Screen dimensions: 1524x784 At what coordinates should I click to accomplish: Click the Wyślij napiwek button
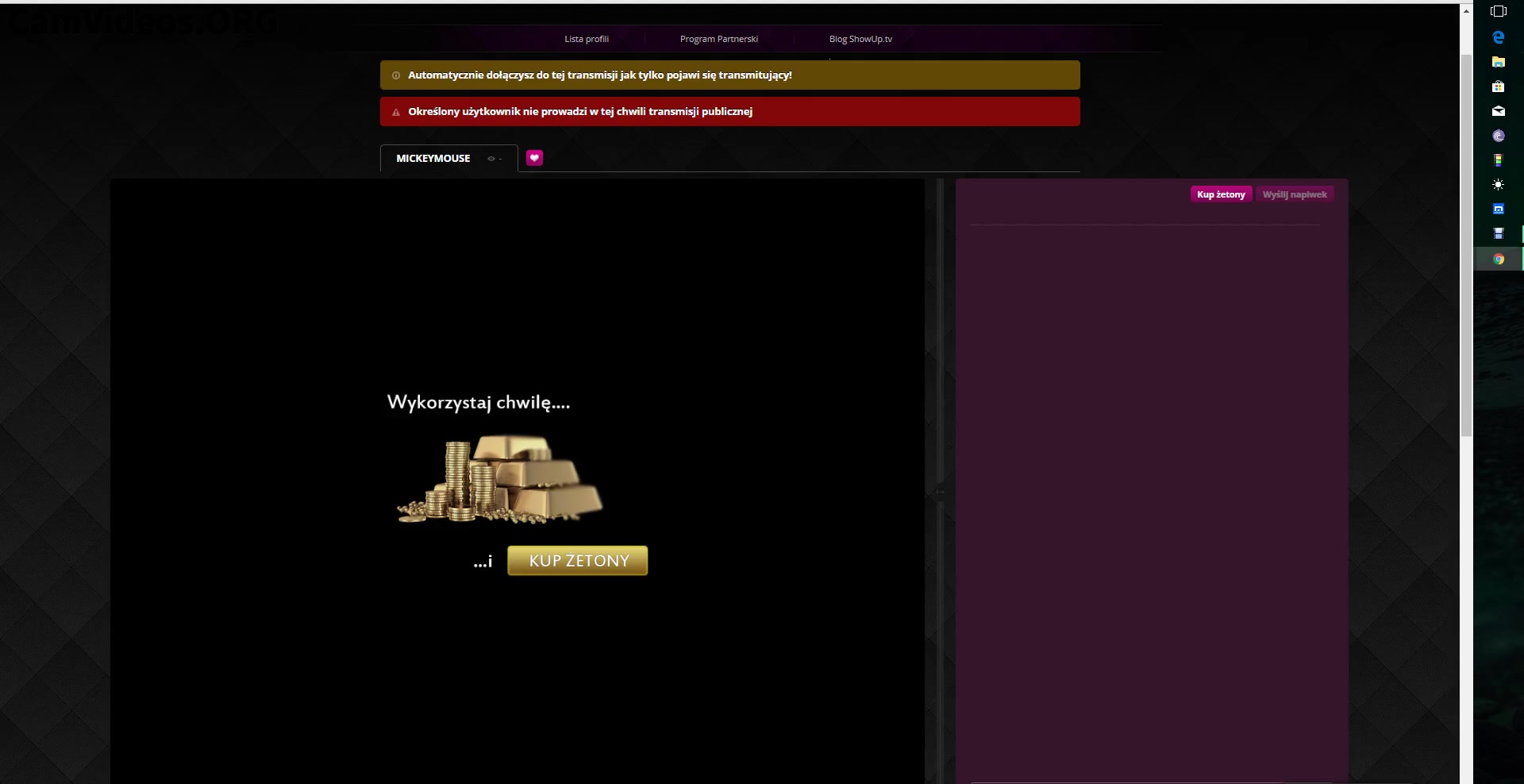click(x=1294, y=194)
